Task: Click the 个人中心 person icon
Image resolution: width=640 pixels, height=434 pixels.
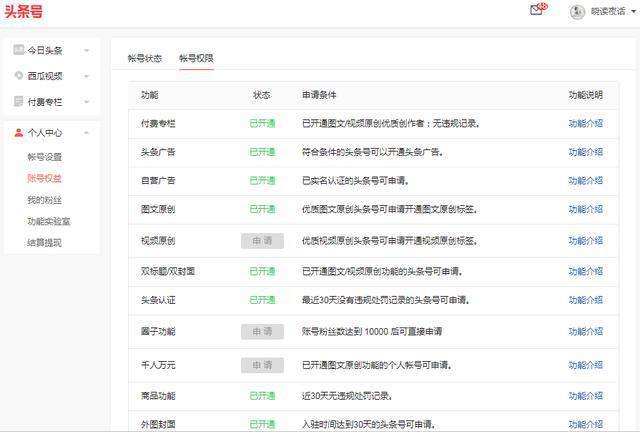Action: (18, 133)
